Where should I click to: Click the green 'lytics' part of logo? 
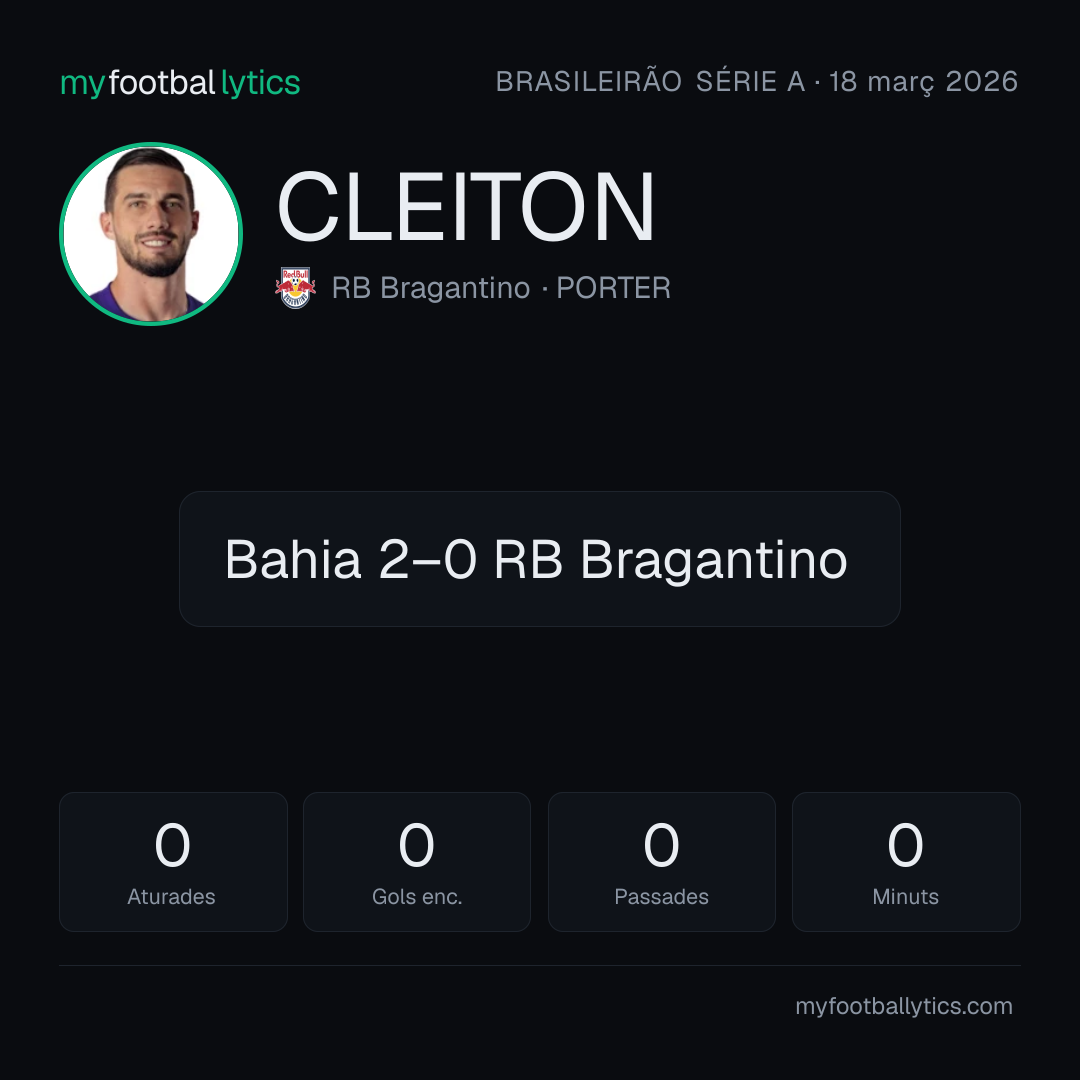point(260,83)
